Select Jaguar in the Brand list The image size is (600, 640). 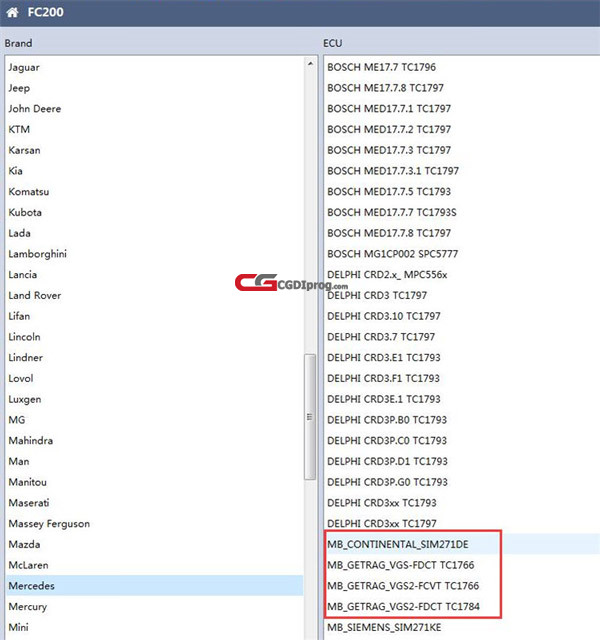pos(24,67)
